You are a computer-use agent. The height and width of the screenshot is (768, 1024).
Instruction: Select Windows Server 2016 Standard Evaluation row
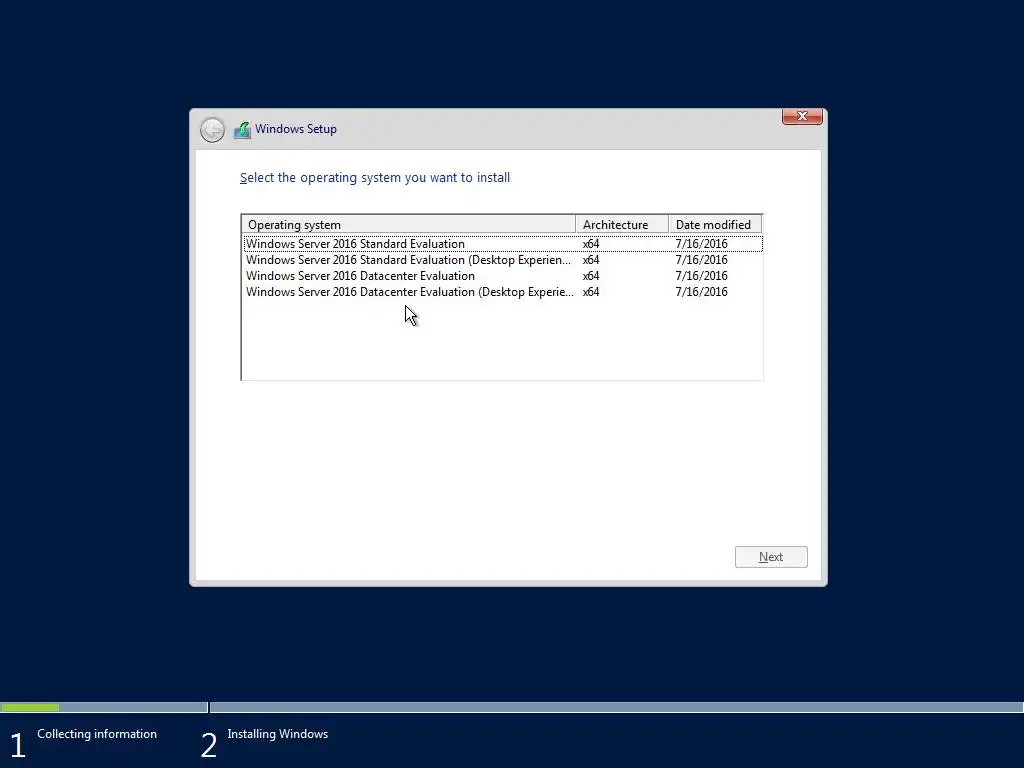(503, 244)
